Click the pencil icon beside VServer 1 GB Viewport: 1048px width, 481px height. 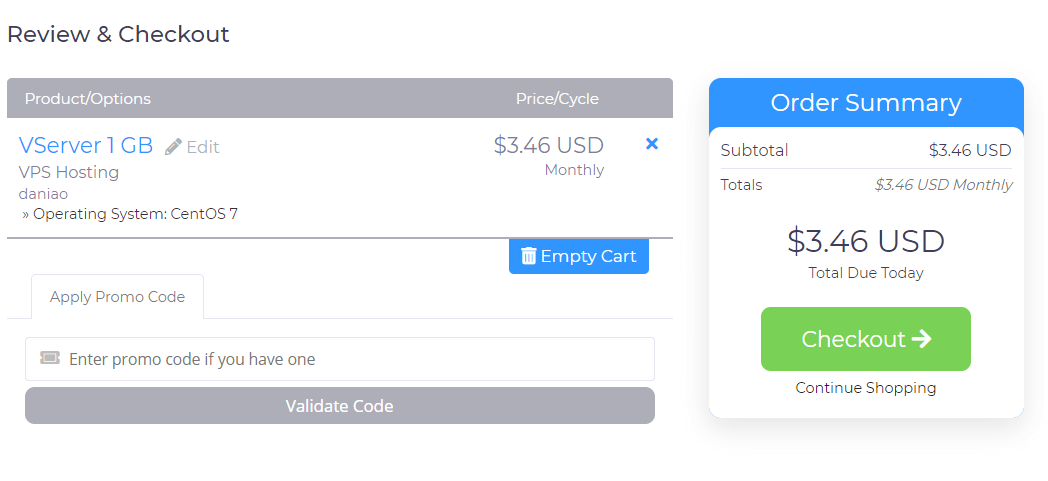[x=174, y=146]
